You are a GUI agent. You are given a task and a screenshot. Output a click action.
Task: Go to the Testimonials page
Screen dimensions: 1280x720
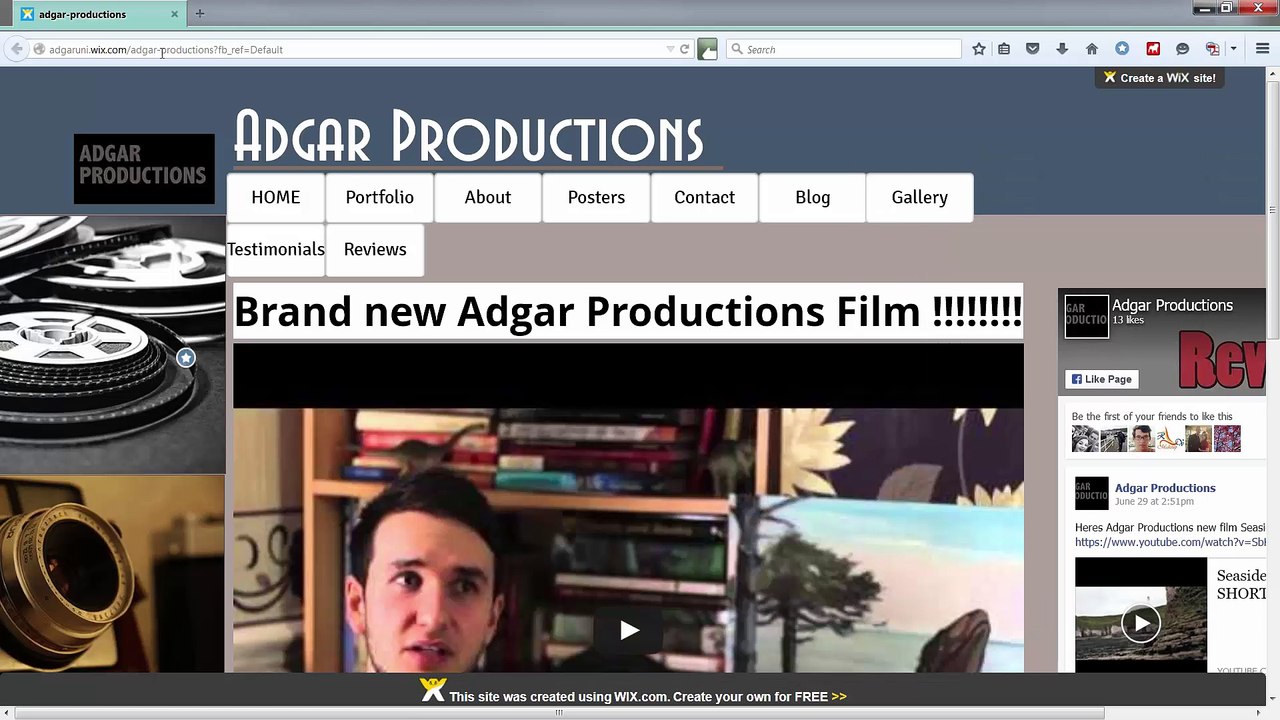[x=276, y=249]
